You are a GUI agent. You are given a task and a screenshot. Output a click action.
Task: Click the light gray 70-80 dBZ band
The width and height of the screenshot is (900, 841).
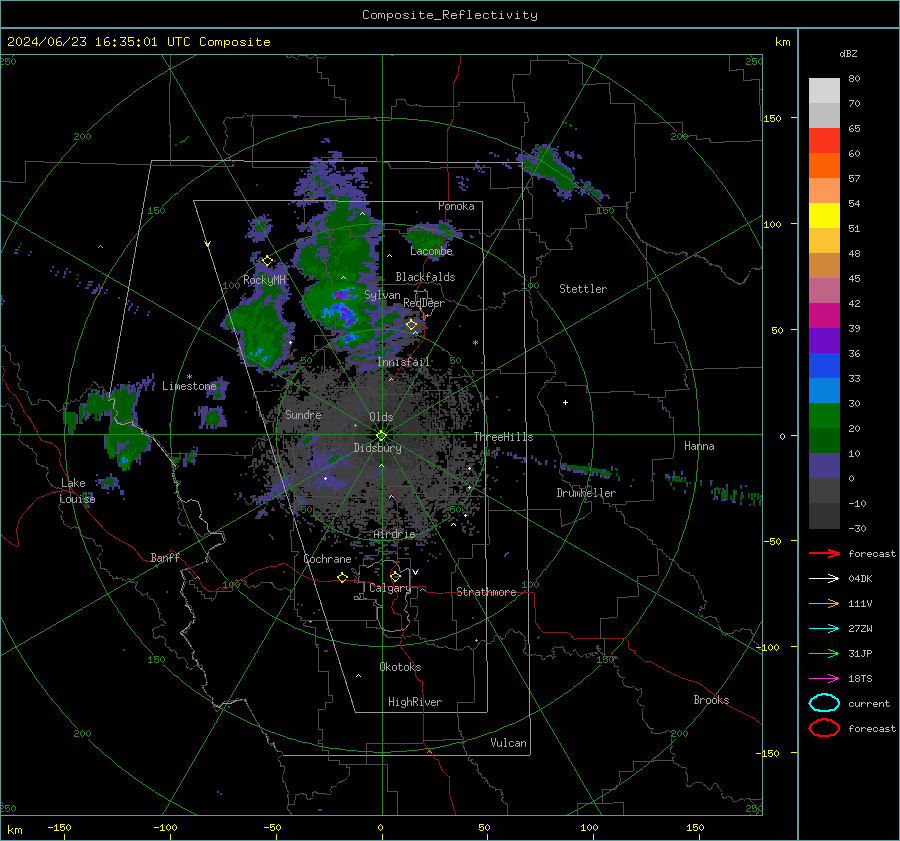click(x=824, y=91)
